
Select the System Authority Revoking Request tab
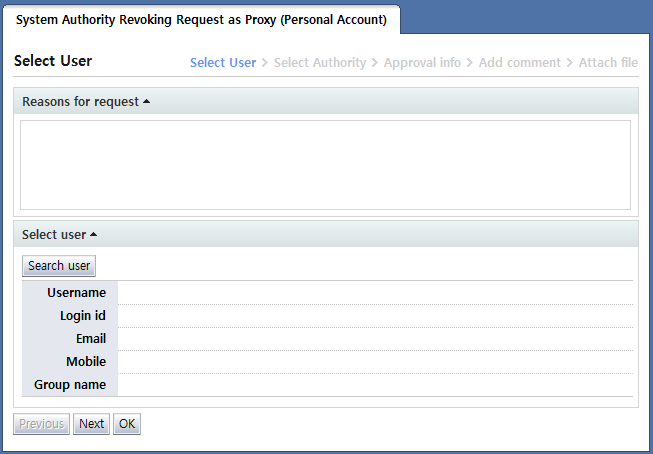201,20
